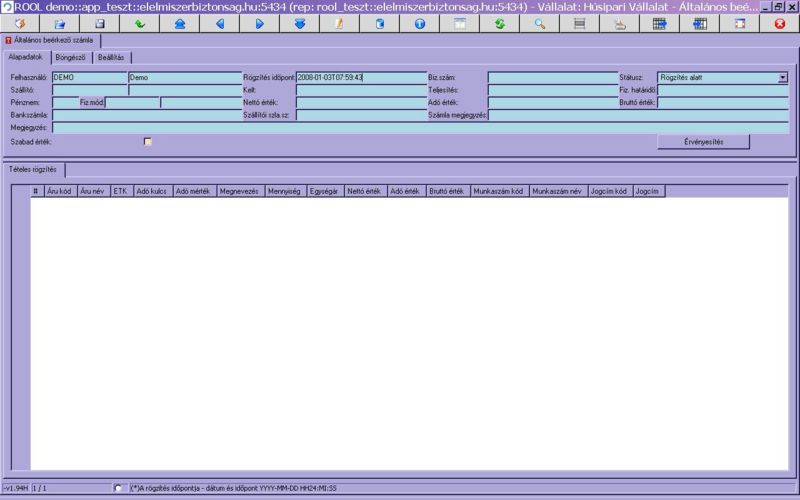Toggle the Szabad érték checkbox
This screenshot has height=500, width=800.
coord(148,142)
